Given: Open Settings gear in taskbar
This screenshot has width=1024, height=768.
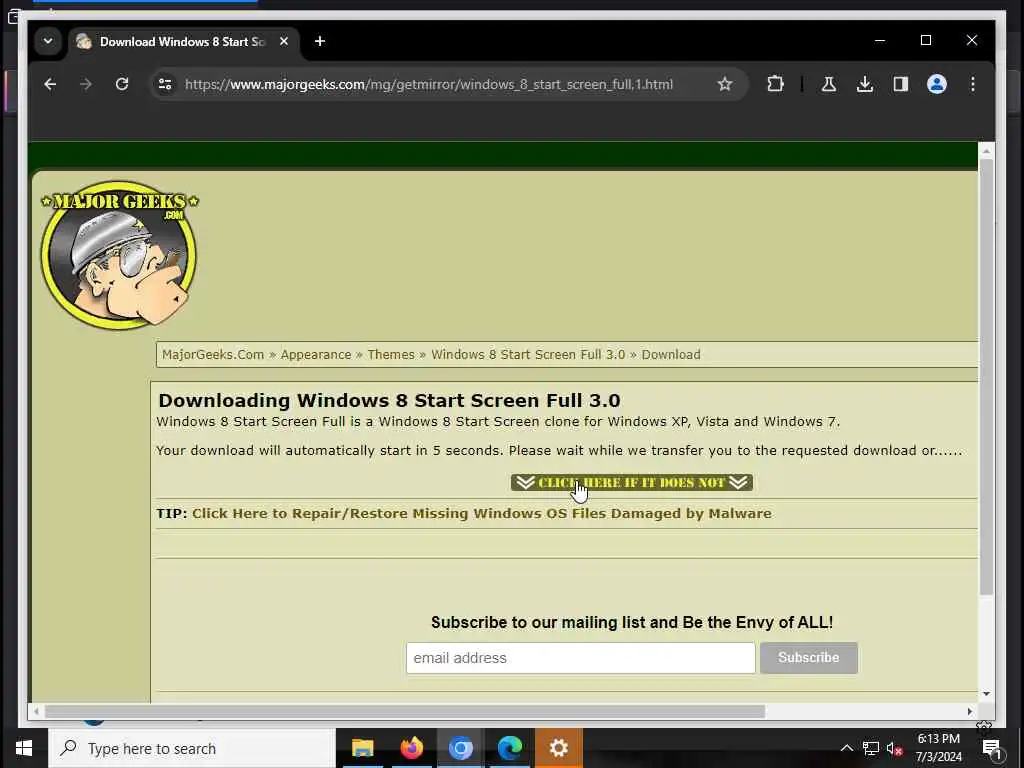Looking at the screenshot, I should pyautogui.click(x=558, y=748).
